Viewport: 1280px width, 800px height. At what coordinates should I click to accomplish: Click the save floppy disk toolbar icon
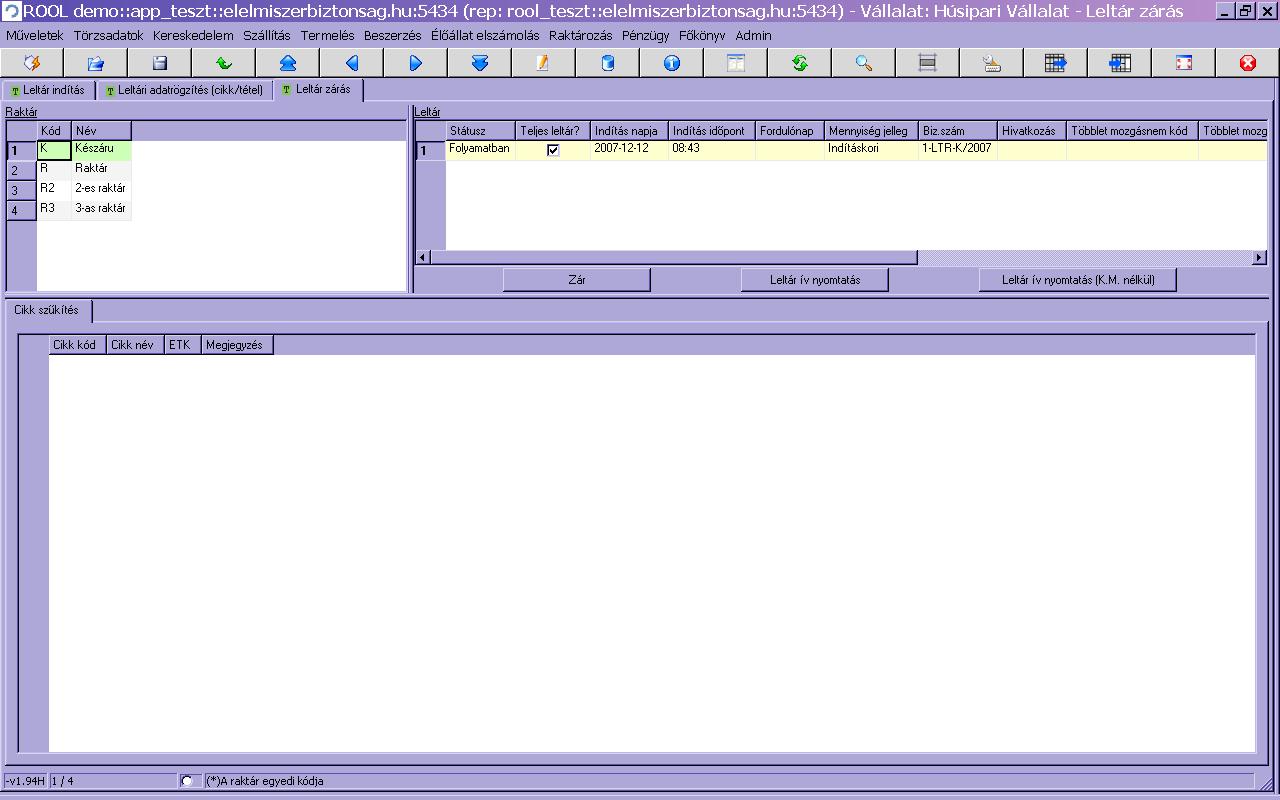point(160,63)
